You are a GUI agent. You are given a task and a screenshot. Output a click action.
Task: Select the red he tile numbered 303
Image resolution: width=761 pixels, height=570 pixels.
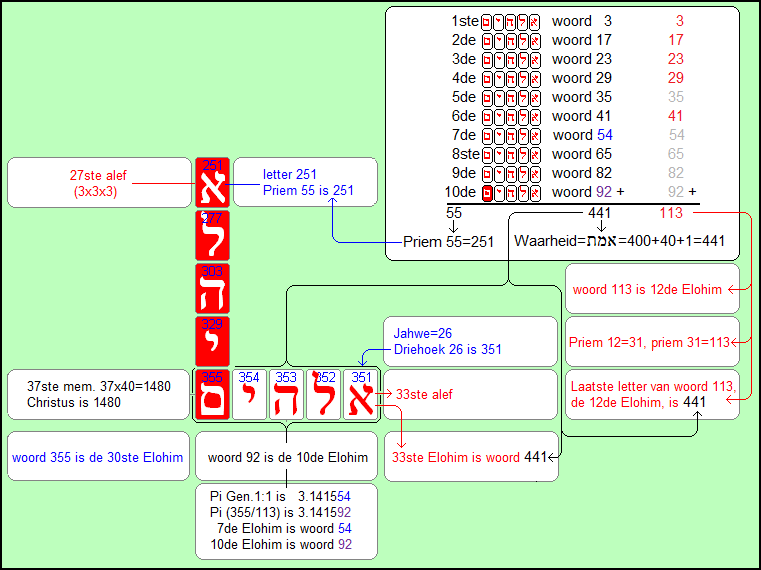pyautogui.click(x=212, y=288)
